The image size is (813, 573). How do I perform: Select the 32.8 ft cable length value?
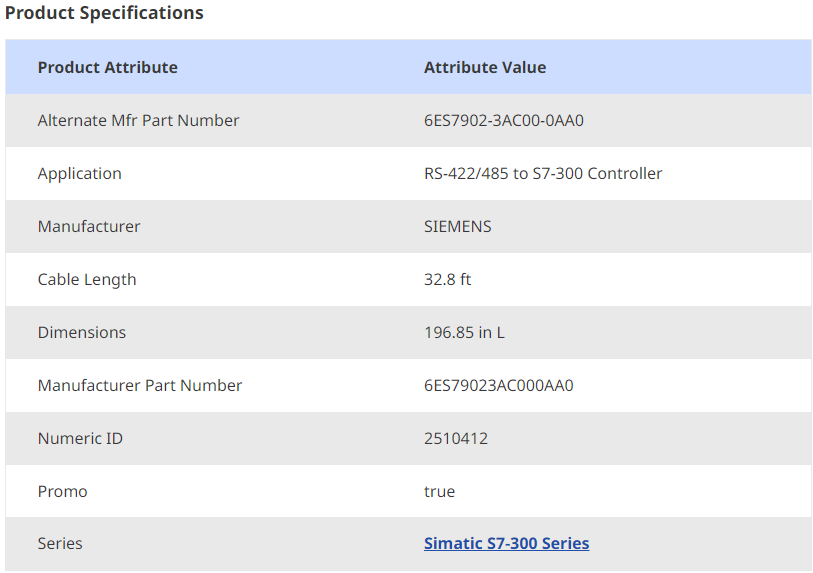pos(447,280)
